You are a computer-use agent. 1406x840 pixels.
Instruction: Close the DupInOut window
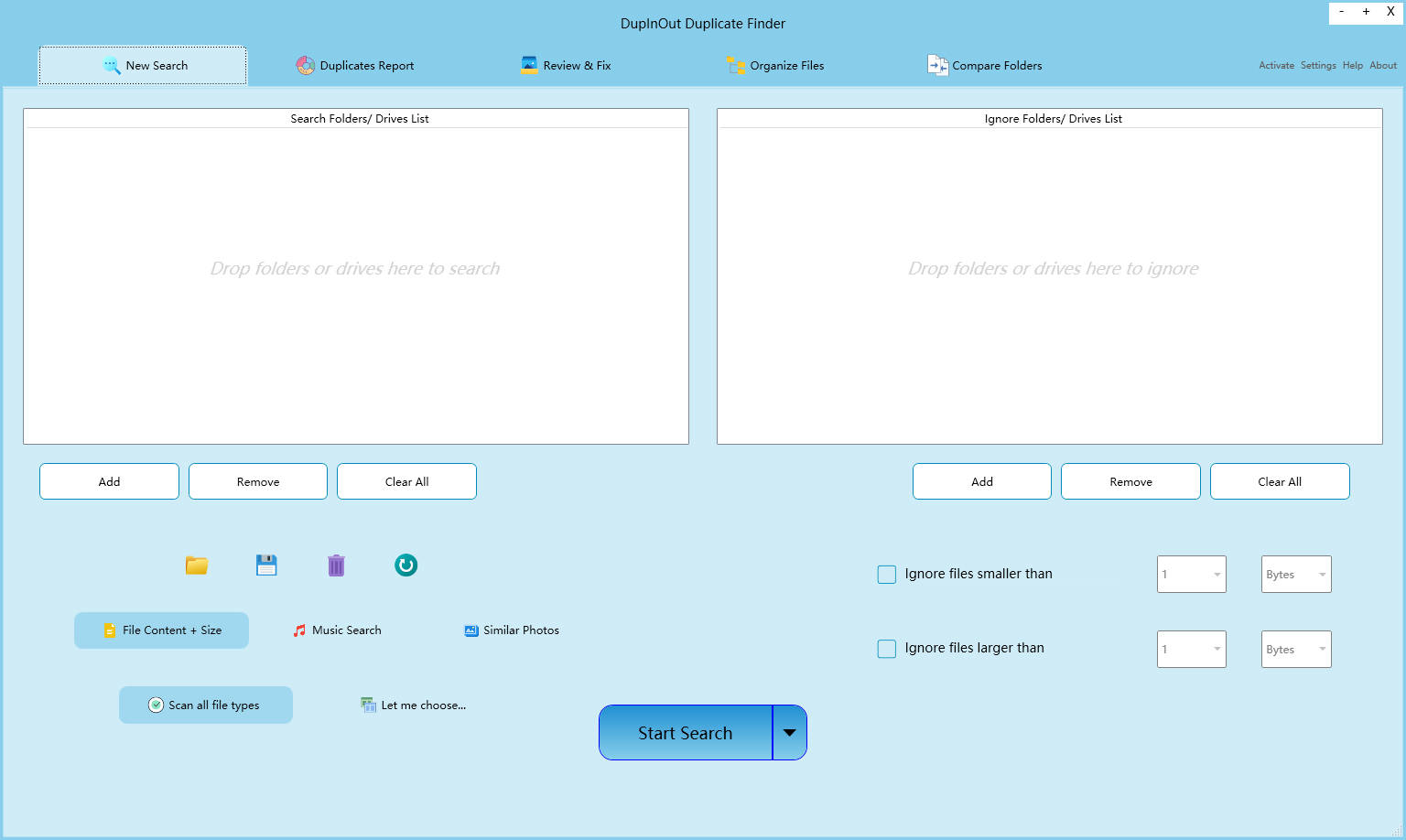click(x=1390, y=12)
